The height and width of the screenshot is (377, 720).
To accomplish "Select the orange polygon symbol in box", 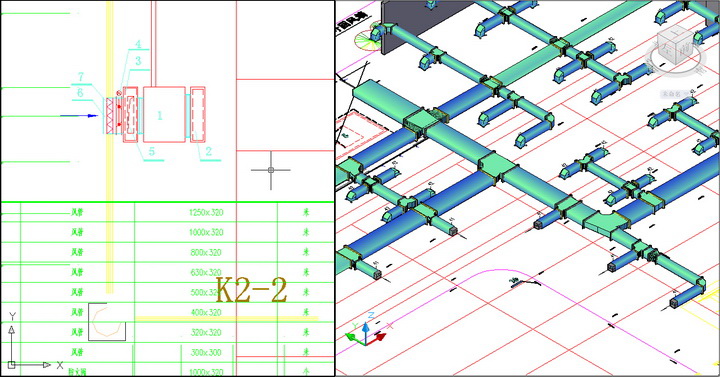I will point(107,322).
